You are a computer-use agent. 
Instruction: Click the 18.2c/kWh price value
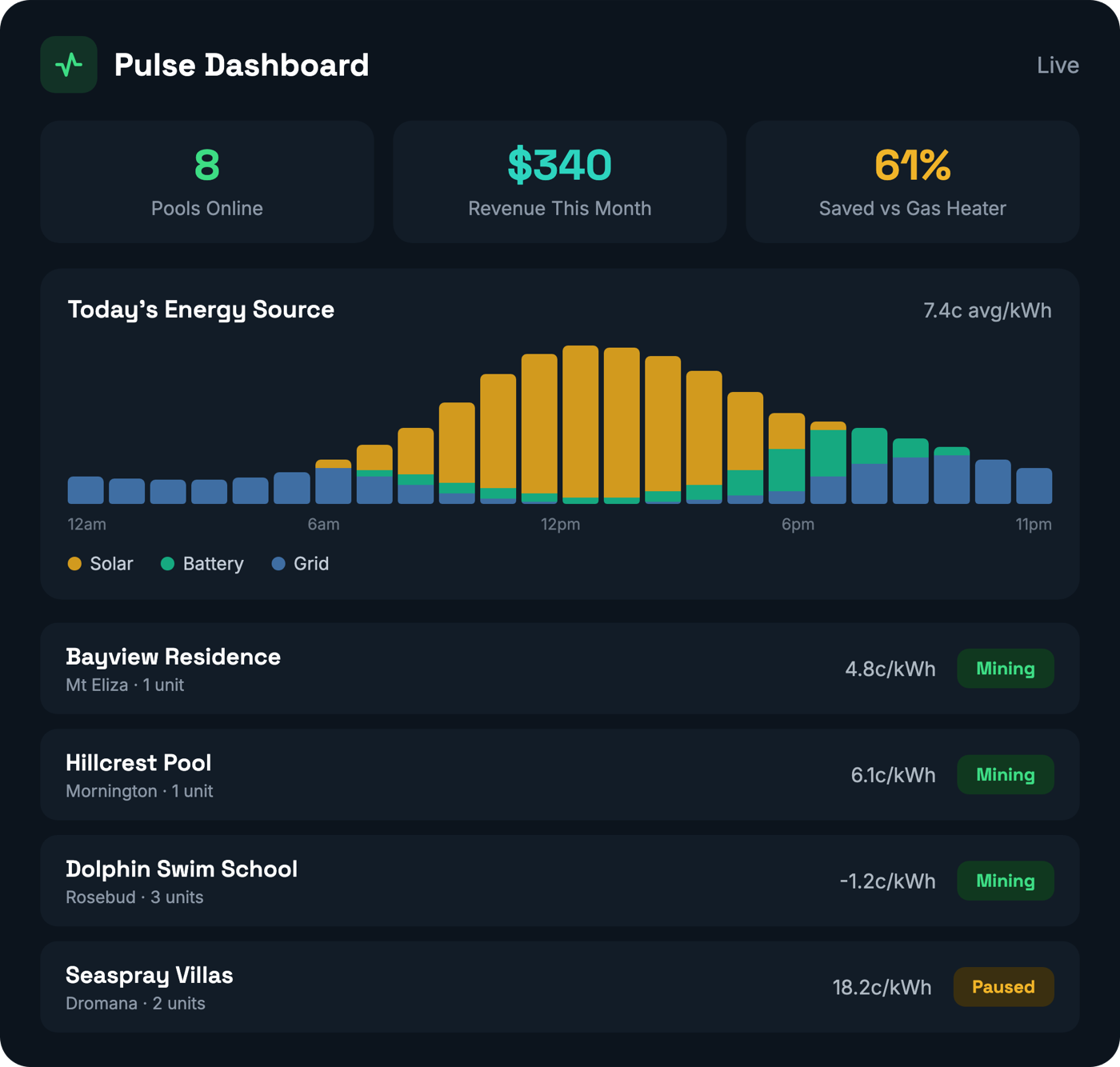882,988
